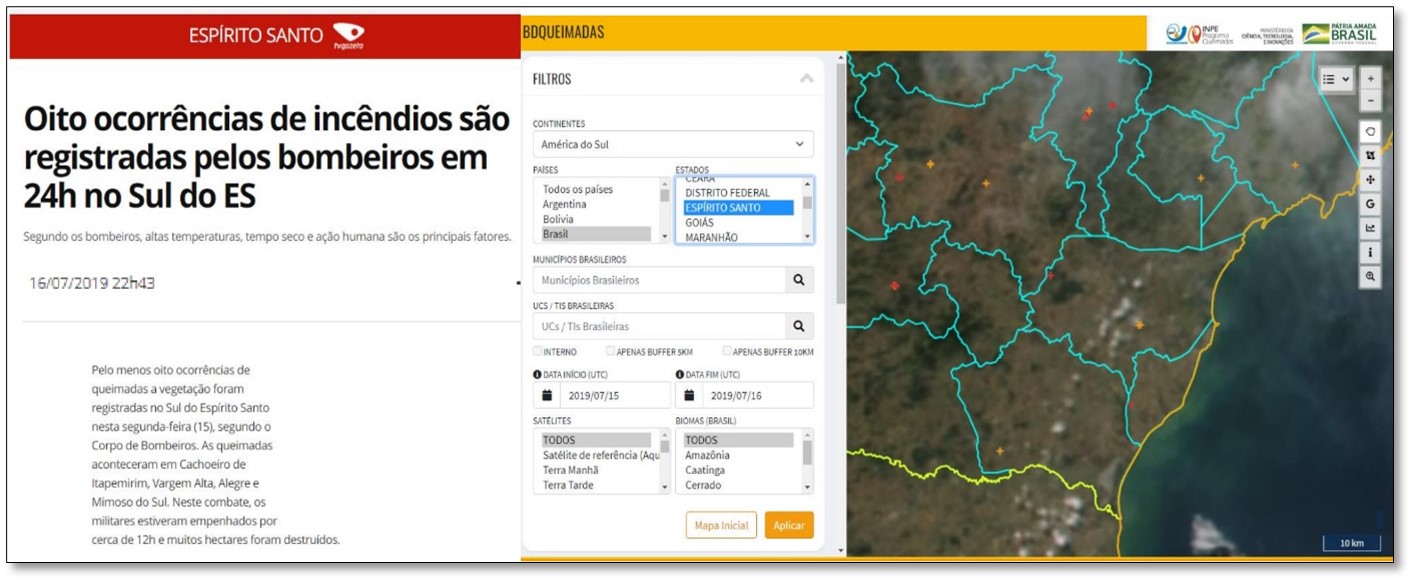The height and width of the screenshot is (582, 1413).
Task: Collapse the Filtros panel chevron
Action: point(806,78)
